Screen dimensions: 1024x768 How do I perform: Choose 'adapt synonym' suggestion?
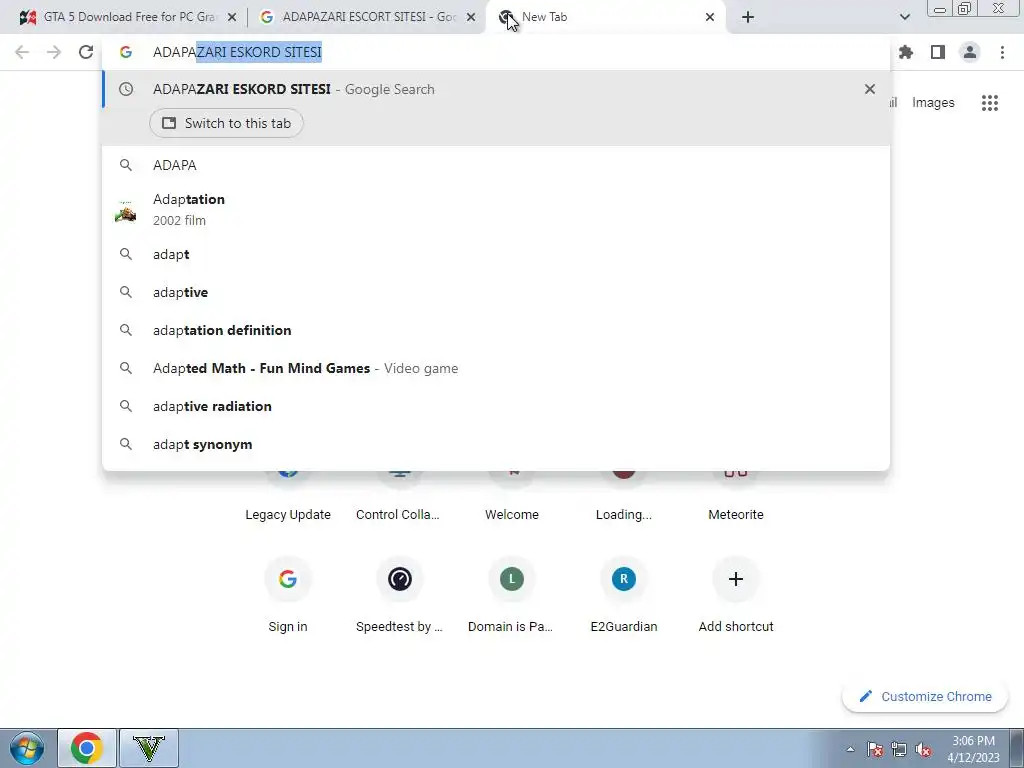click(x=496, y=444)
